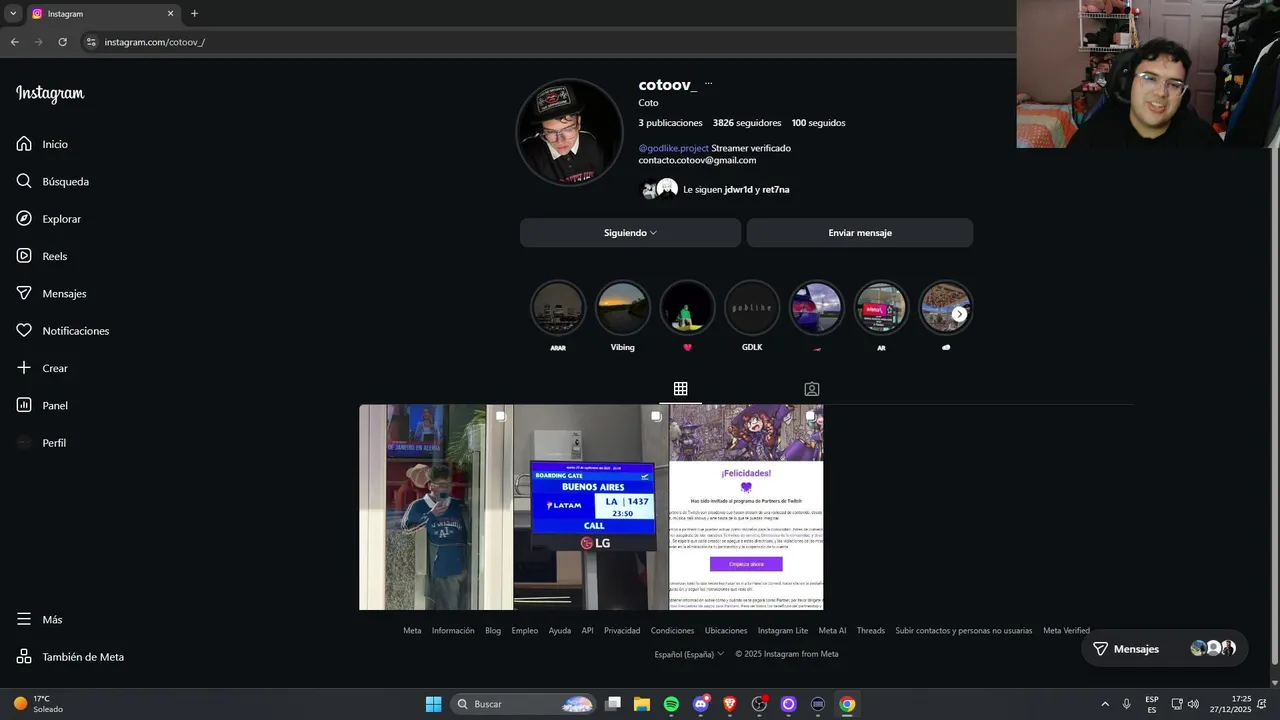Image resolution: width=1280 pixels, height=720 pixels.
Task: Open the Empleo footer link
Action: coord(525,631)
